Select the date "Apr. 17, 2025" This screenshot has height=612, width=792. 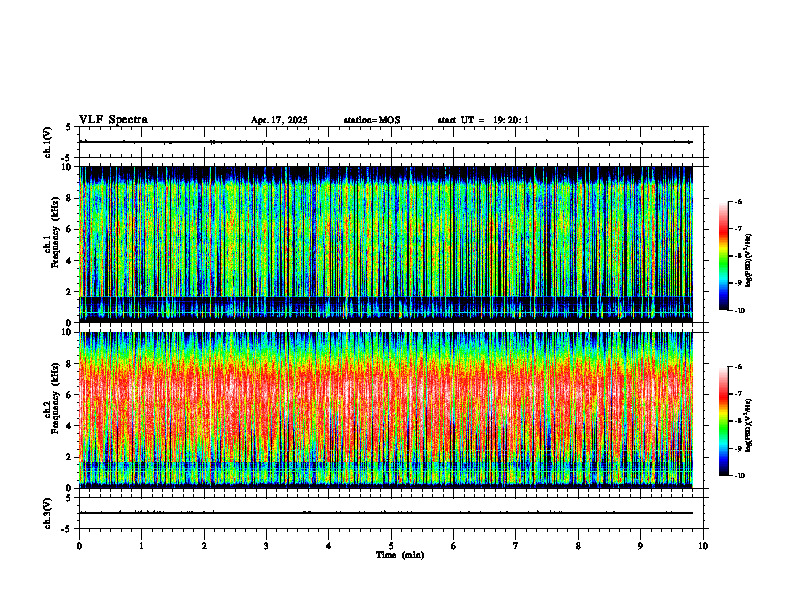[x=279, y=120]
